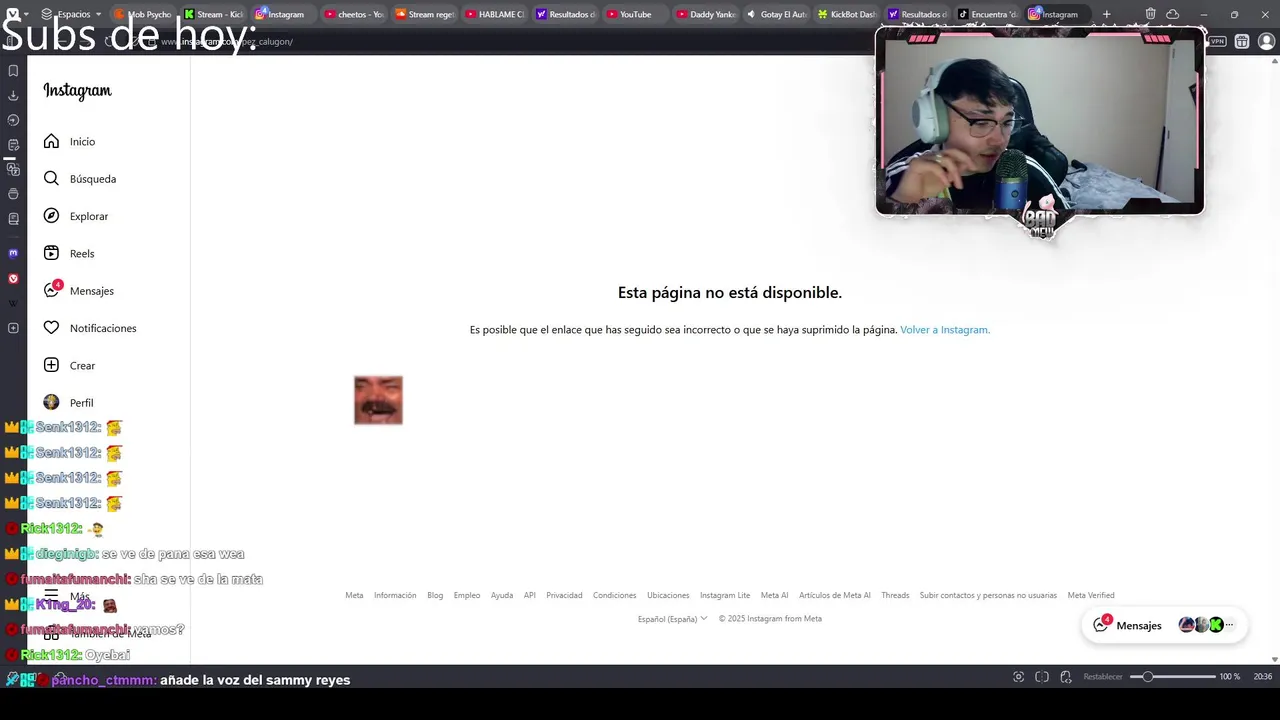The image size is (1280, 720).
Task: Open the Espacios workspaces dropdown
Action: 71,14
